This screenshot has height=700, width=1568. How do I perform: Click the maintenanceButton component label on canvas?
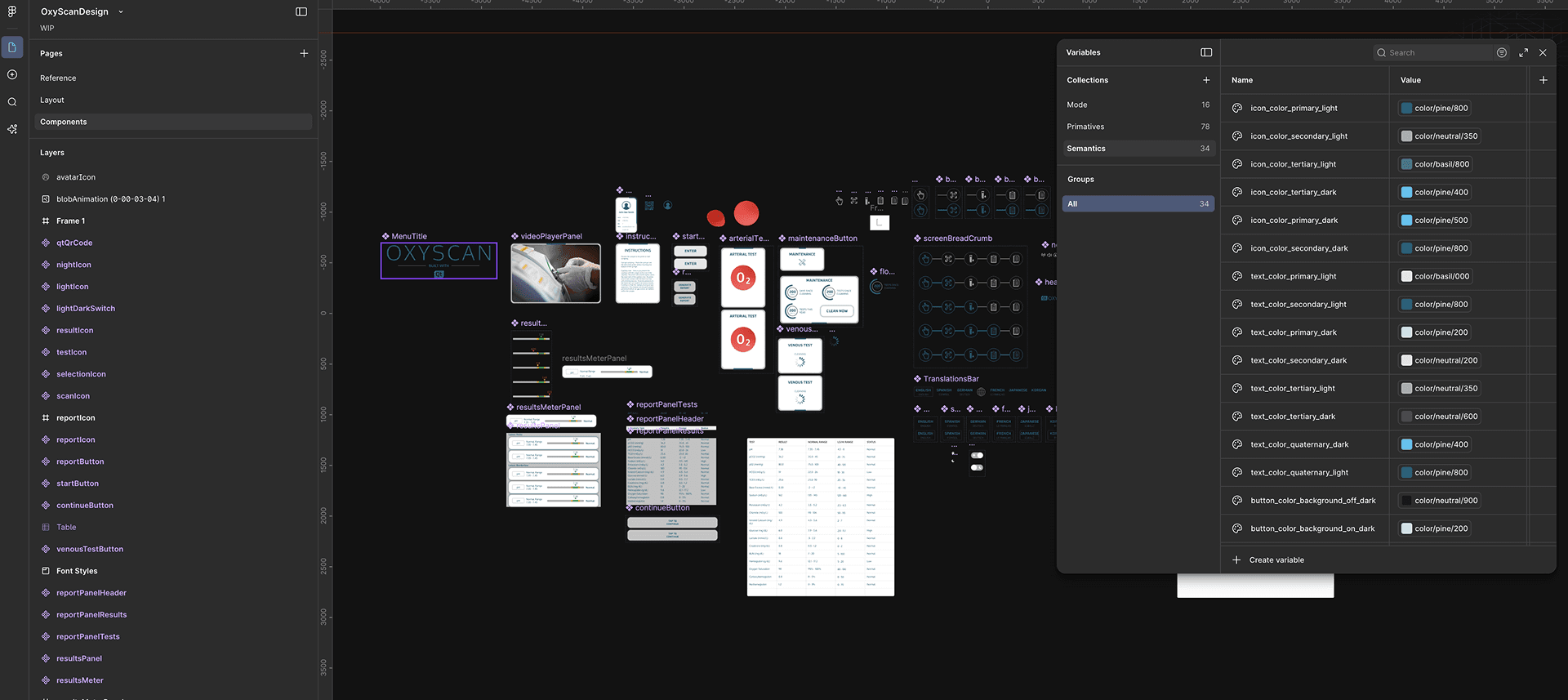pyautogui.click(x=822, y=239)
